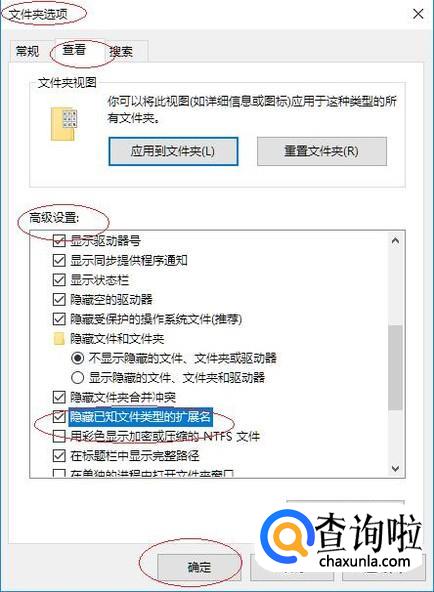Confirm with the 确定 button

[x=199, y=567]
